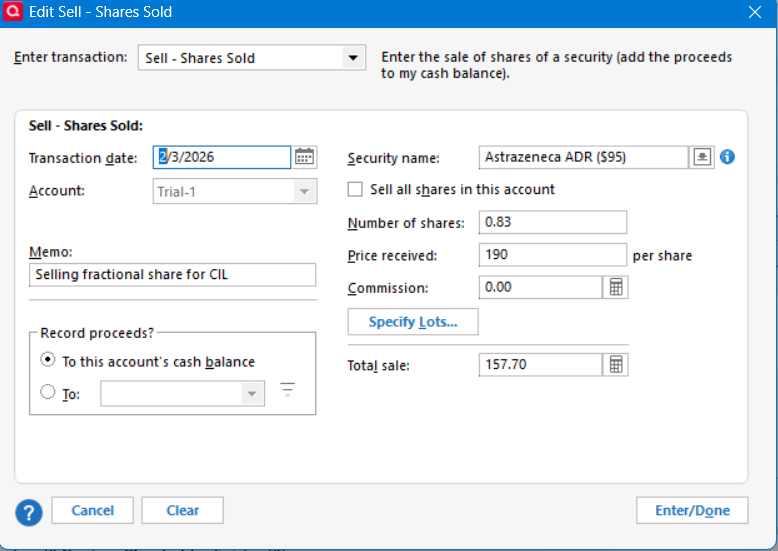Viewport: 778px width, 551px height.
Task: Click the blue help question mark icon
Action: [29, 512]
